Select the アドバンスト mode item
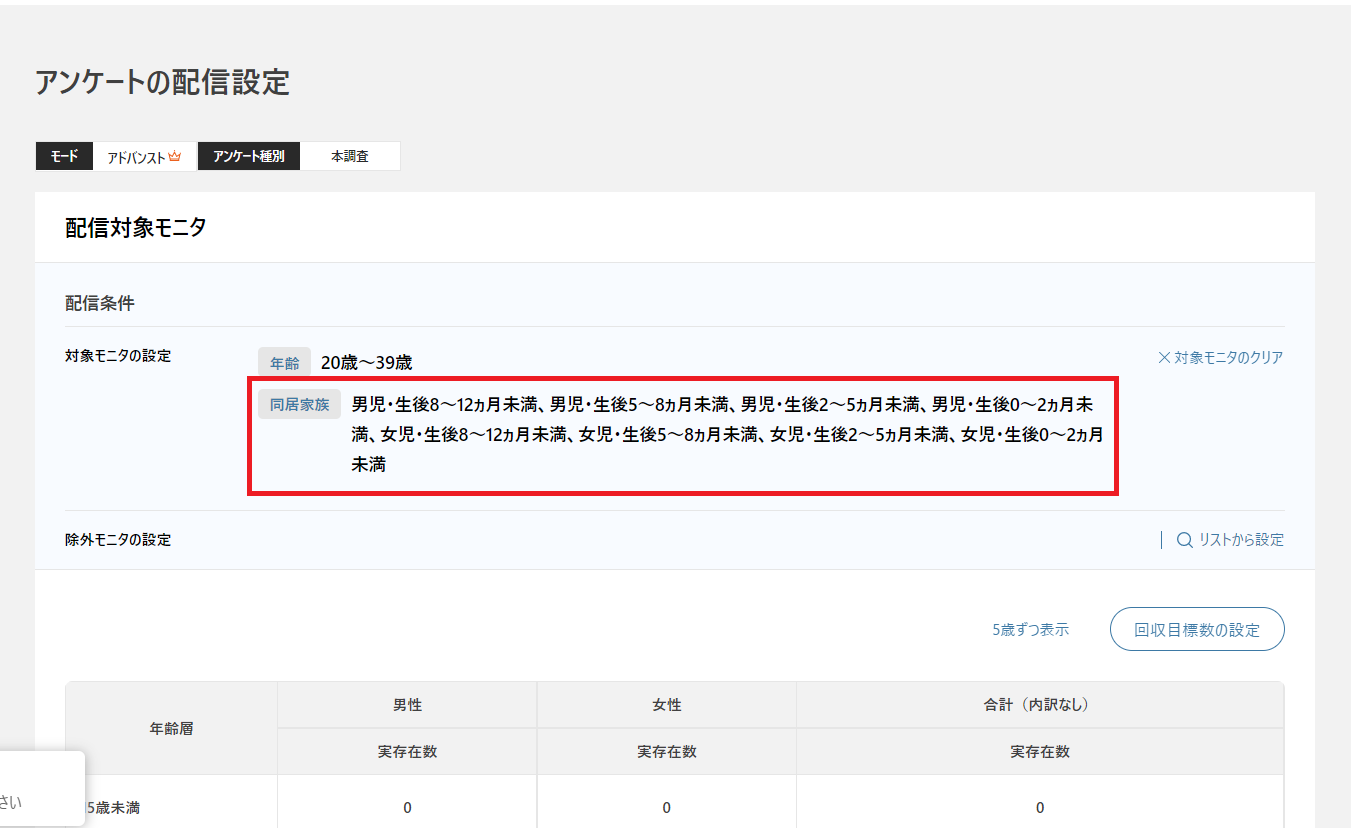 [x=145, y=156]
